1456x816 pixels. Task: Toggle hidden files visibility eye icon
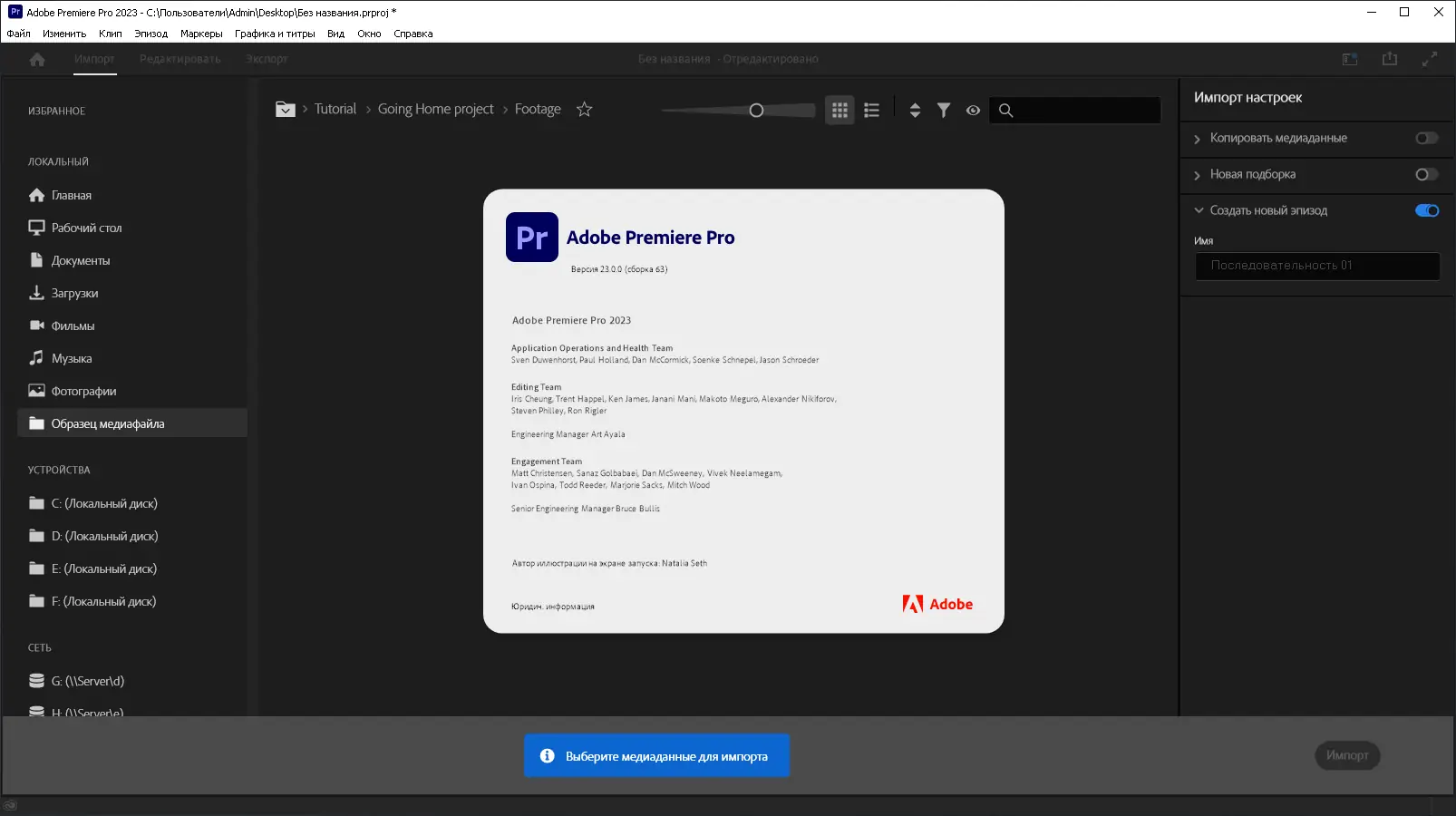coord(973,110)
